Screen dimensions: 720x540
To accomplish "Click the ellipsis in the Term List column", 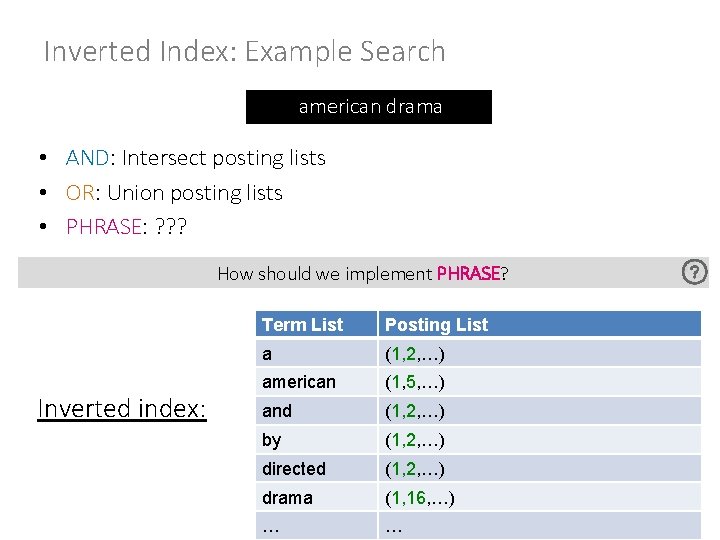I will (x=270, y=525).
